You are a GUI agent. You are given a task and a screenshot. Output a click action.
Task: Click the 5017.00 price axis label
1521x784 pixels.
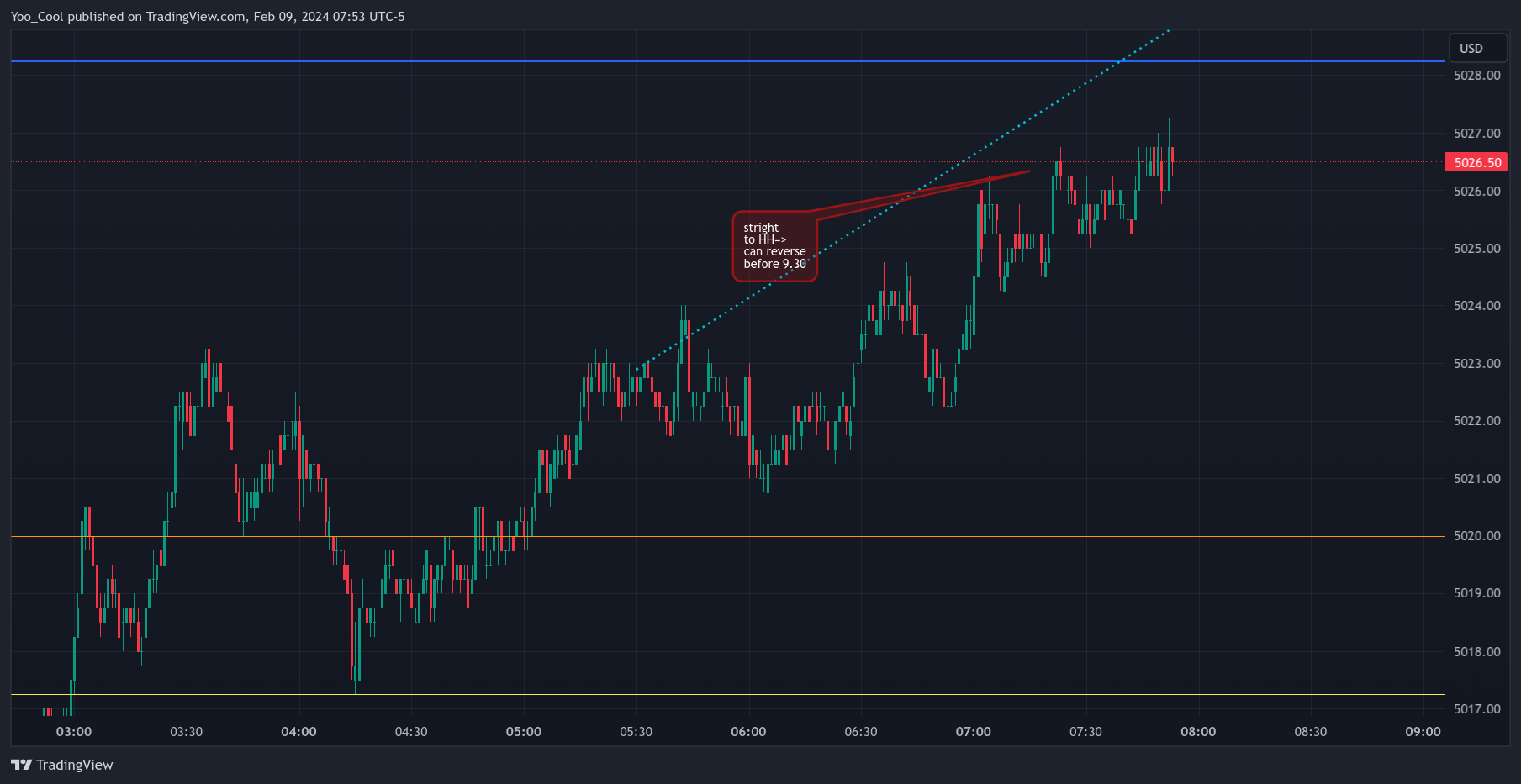coord(1477,709)
